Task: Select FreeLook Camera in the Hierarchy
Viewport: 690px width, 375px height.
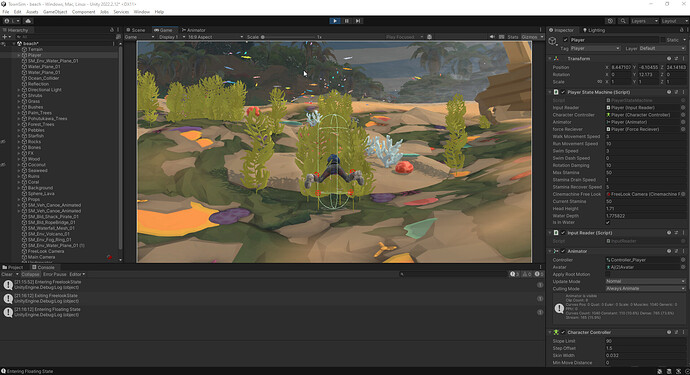Action: tap(46, 251)
